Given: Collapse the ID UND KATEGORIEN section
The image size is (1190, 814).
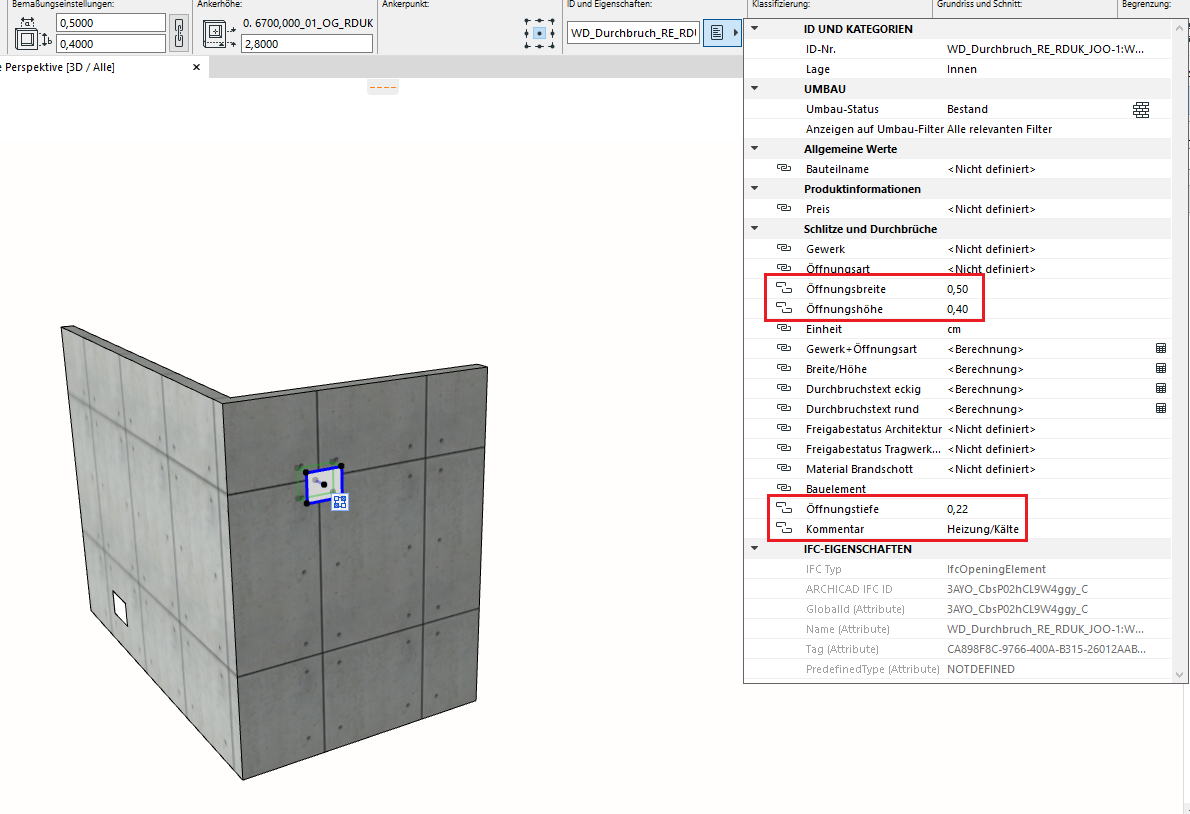Looking at the screenshot, I should click(754, 29).
